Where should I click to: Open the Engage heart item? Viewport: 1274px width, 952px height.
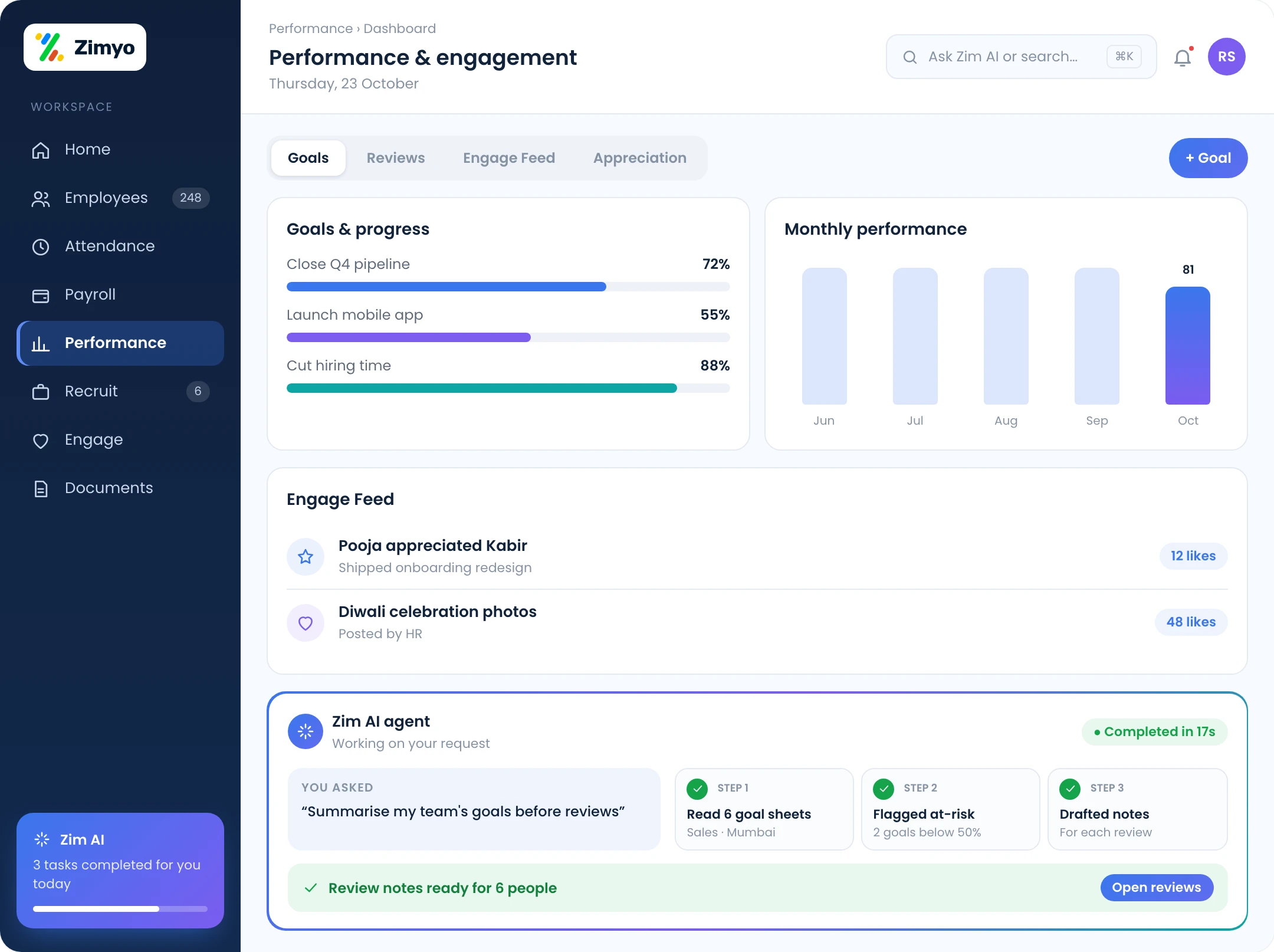point(120,440)
